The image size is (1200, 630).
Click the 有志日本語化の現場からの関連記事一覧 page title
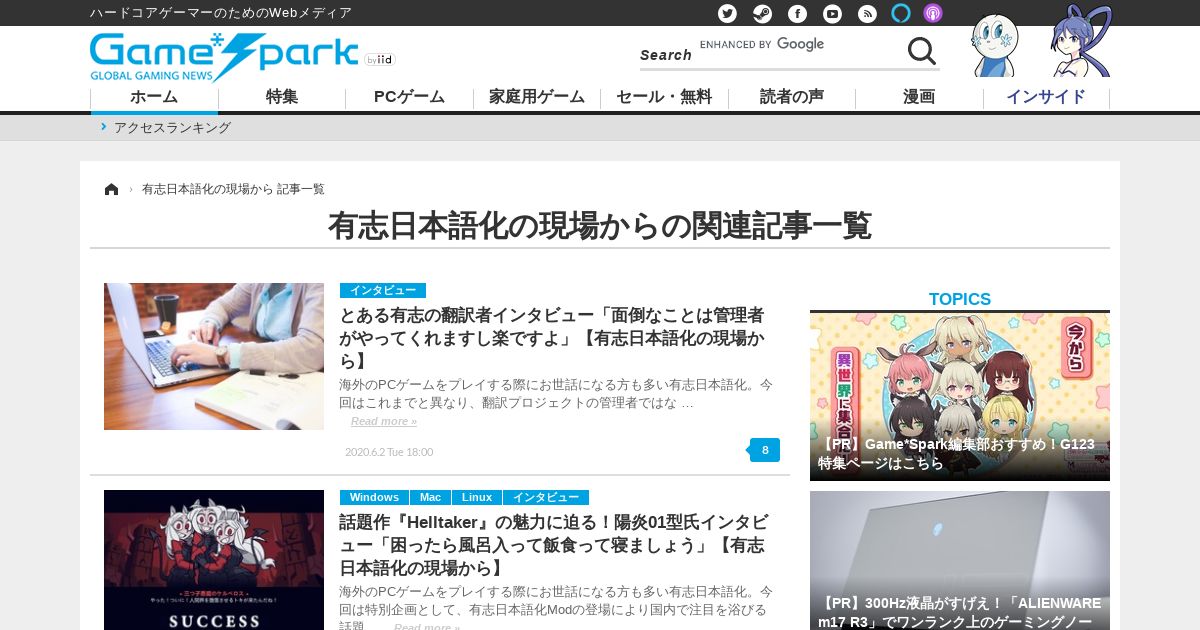600,225
